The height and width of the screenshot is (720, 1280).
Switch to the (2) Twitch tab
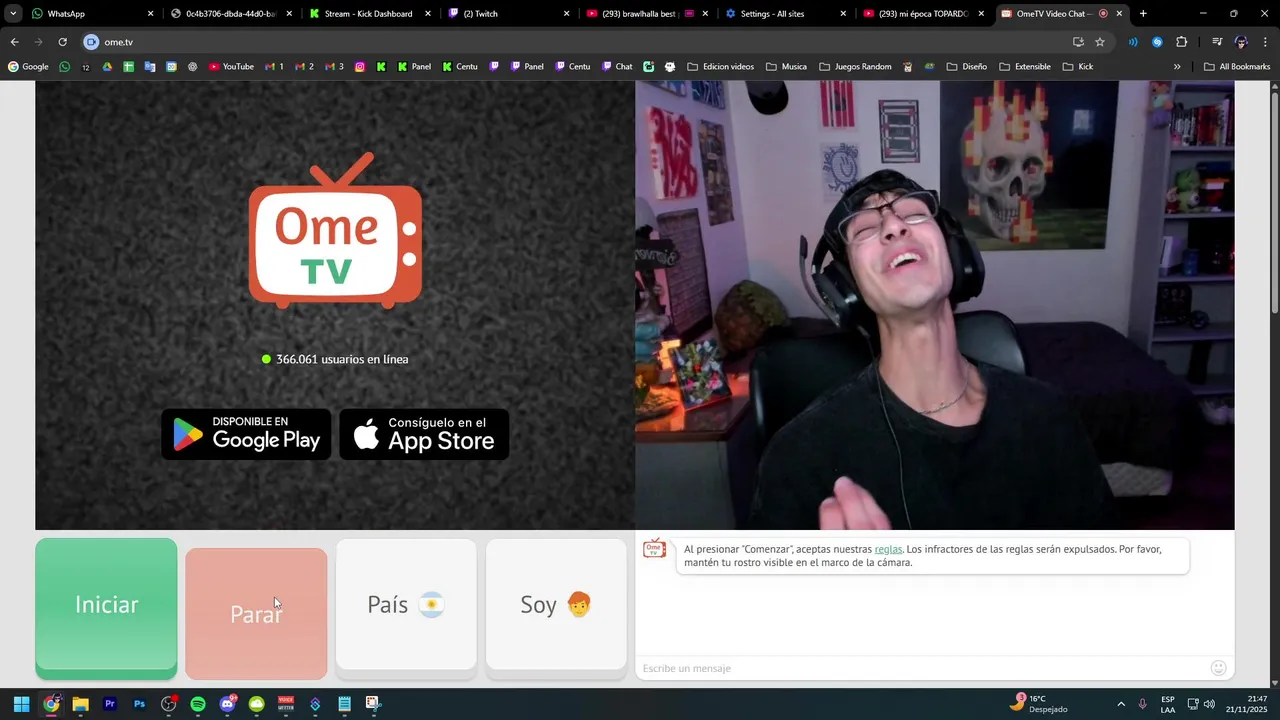508,14
